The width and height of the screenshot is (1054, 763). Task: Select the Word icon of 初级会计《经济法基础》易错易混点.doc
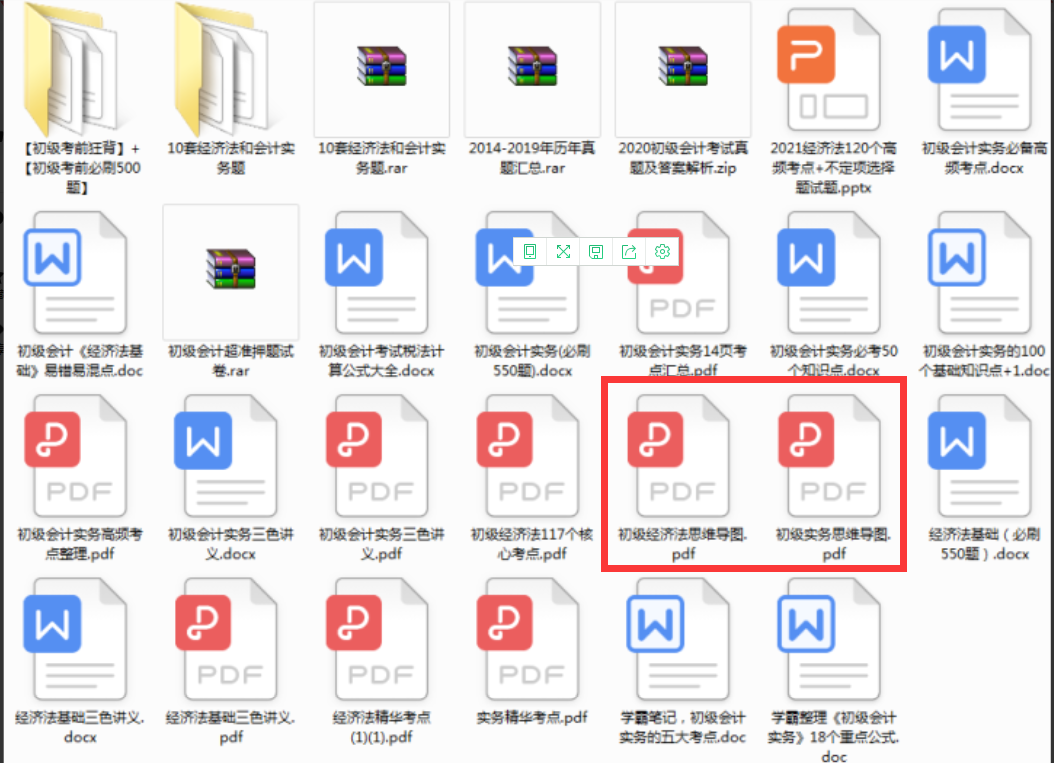[x=75, y=272]
